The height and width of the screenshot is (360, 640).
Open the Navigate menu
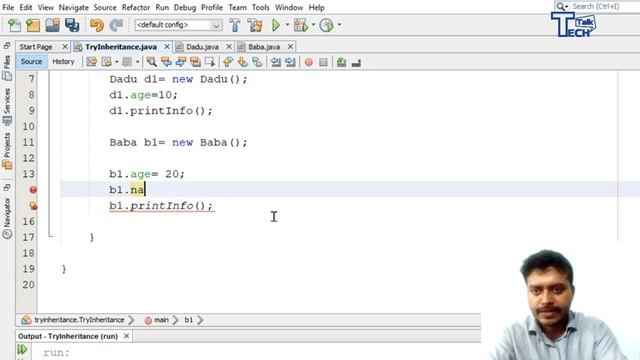click(73, 7)
